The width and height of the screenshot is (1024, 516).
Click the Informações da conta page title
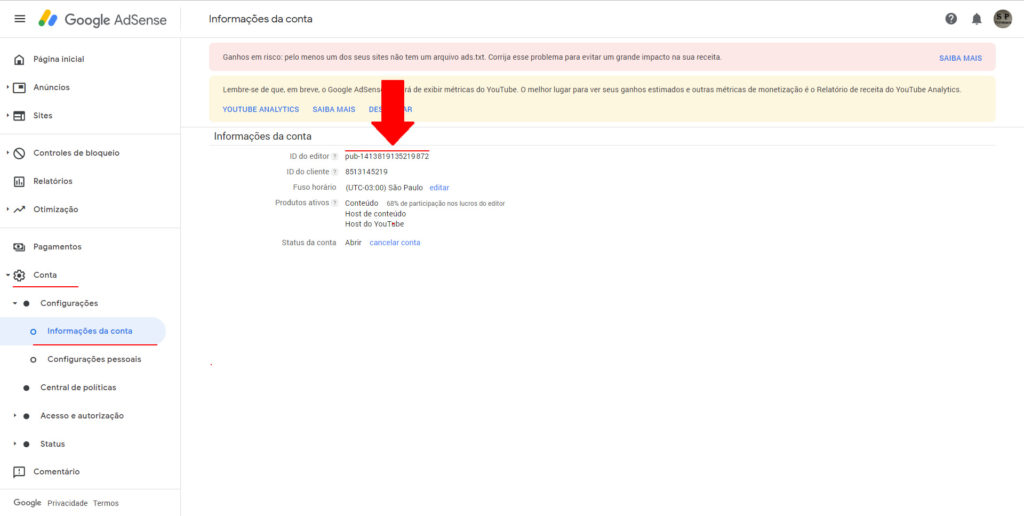(x=261, y=19)
